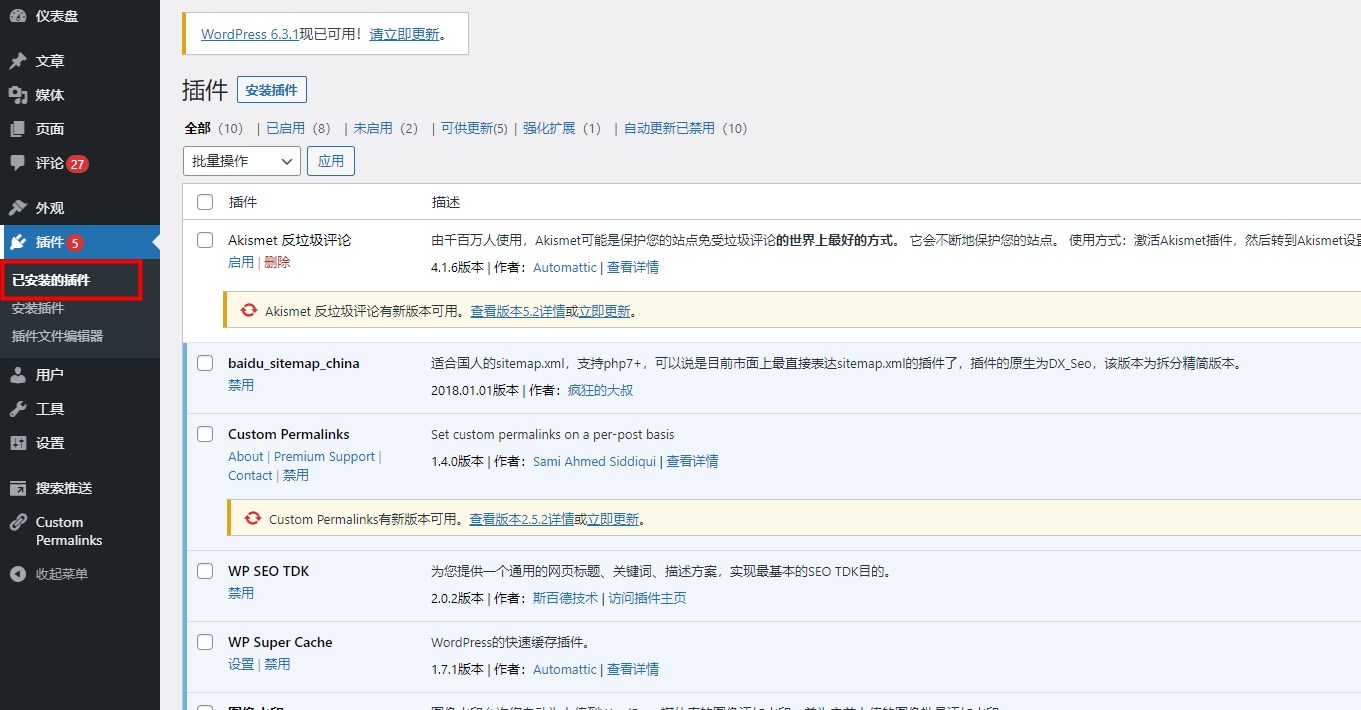
Task: Tick the Akismet 反垃圾评论 checkbox
Action: 205,240
